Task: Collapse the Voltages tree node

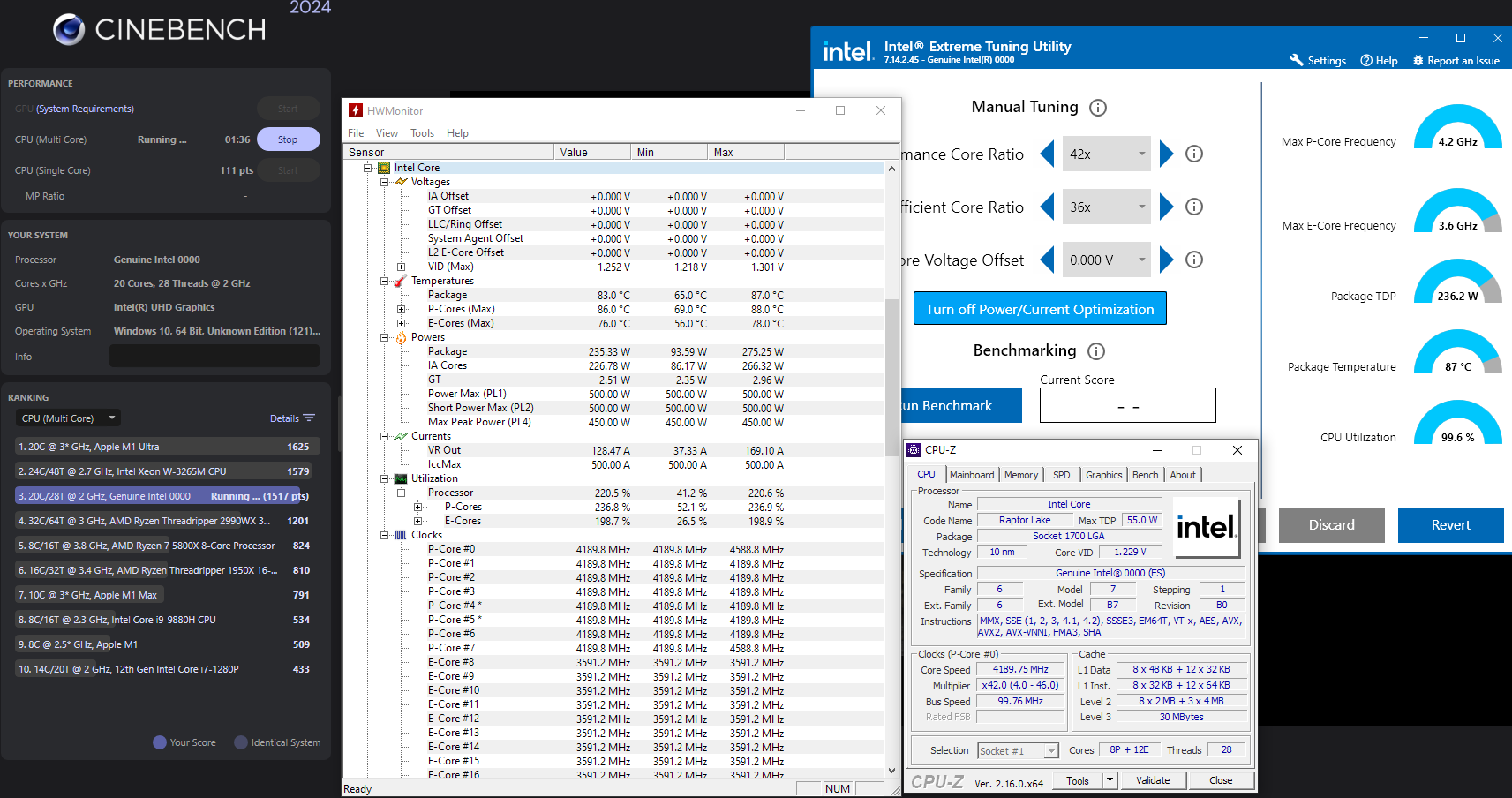Action: [384, 182]
